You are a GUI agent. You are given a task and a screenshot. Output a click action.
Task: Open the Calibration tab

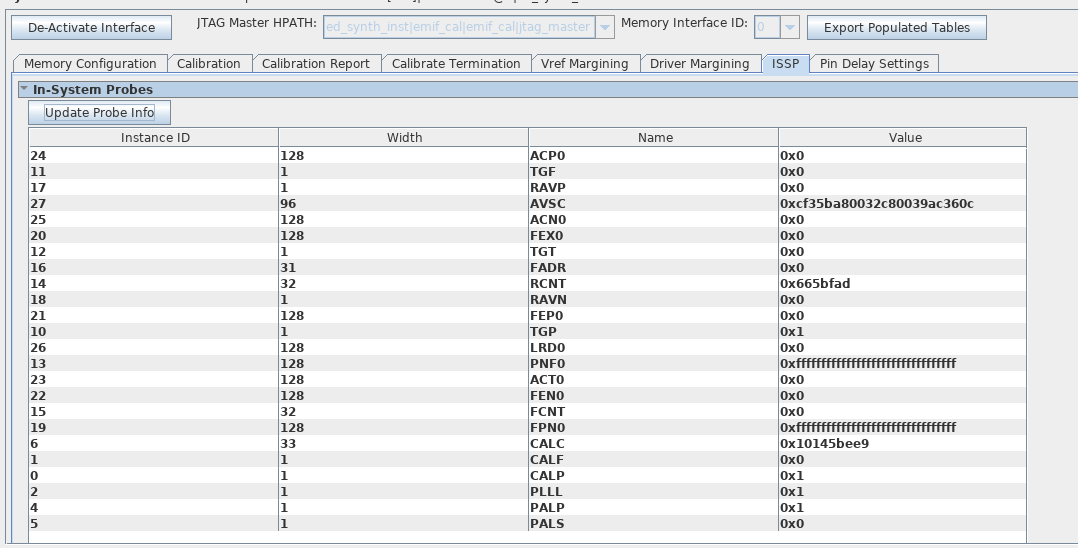point(208,64)
